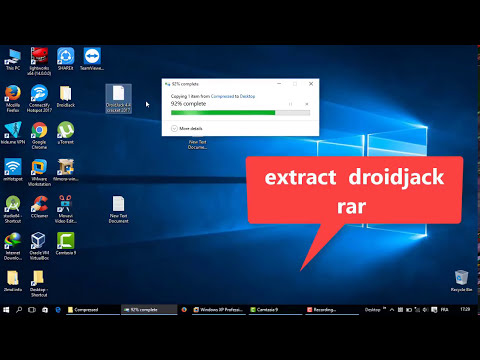Open uTorrent desktop shortcut
The image size is (480, 360).
click(66, 133)
